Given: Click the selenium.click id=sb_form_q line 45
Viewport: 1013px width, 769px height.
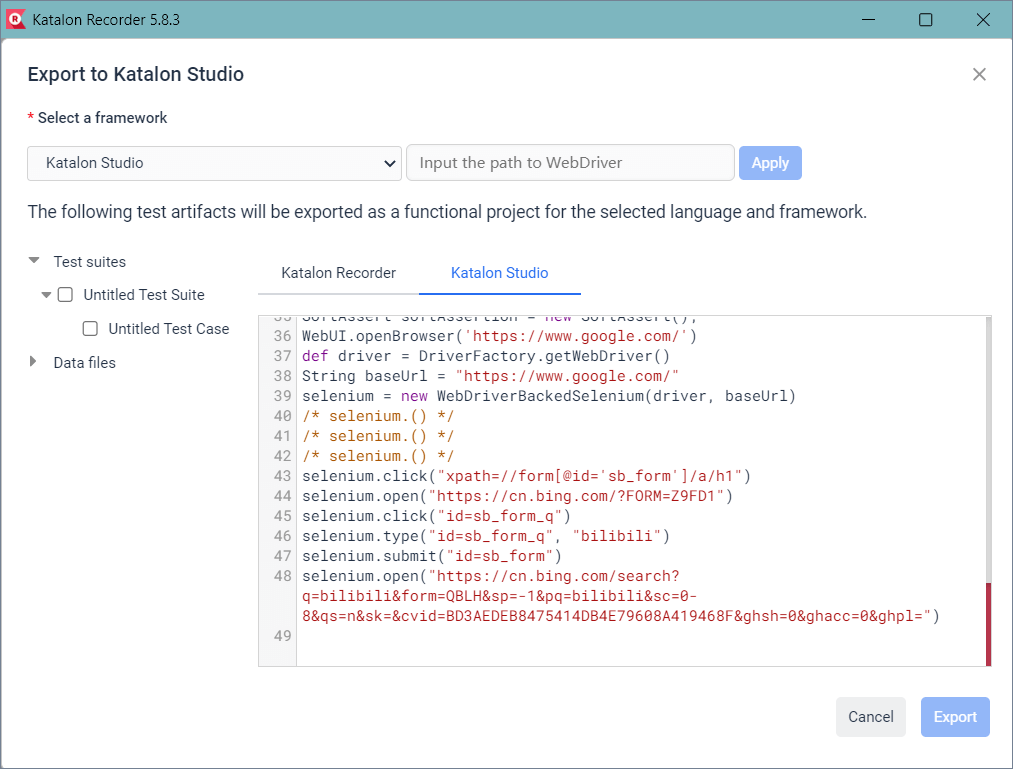Looking at the screenshot, I should (436, 516).
